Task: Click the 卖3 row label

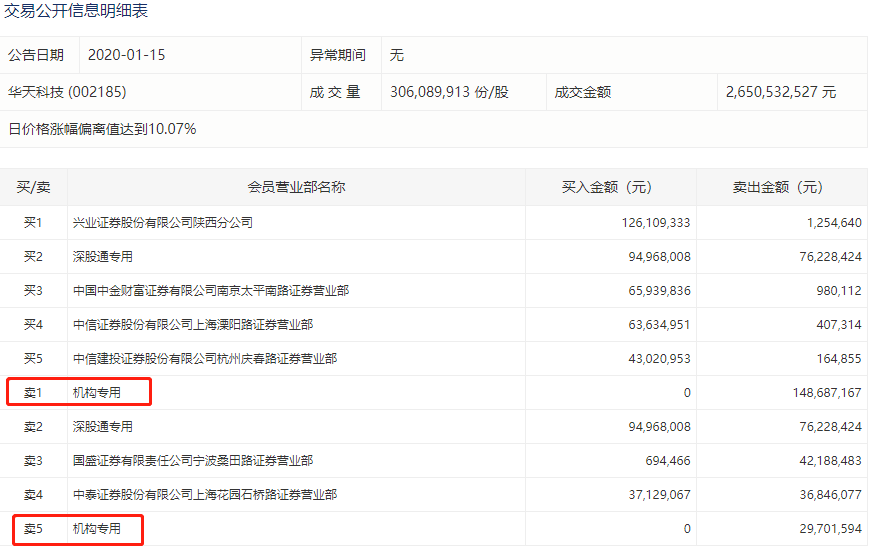Action: [33, 461]
